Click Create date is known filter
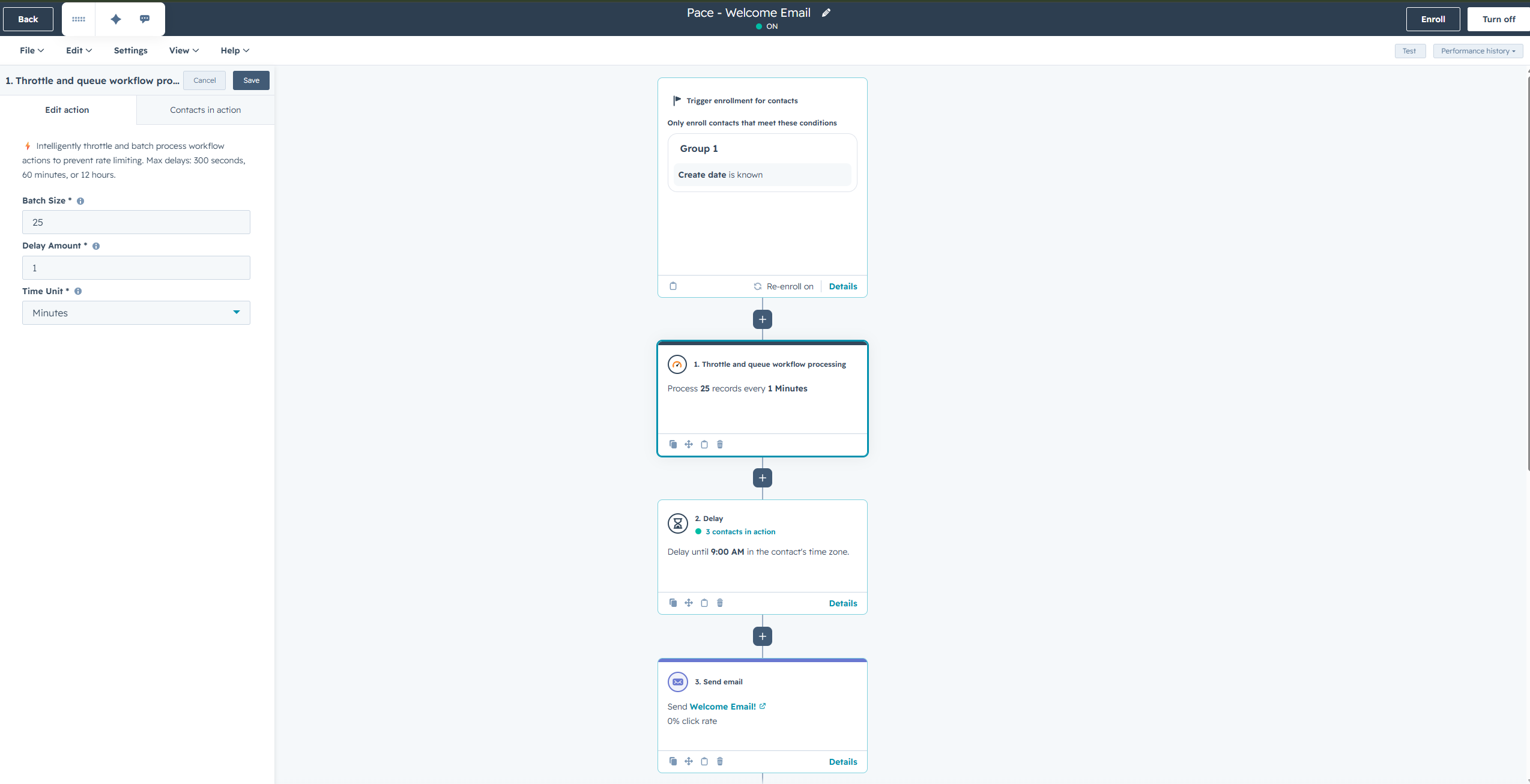The height and width of the screenshot is (784, 1530). pos(763,175)
